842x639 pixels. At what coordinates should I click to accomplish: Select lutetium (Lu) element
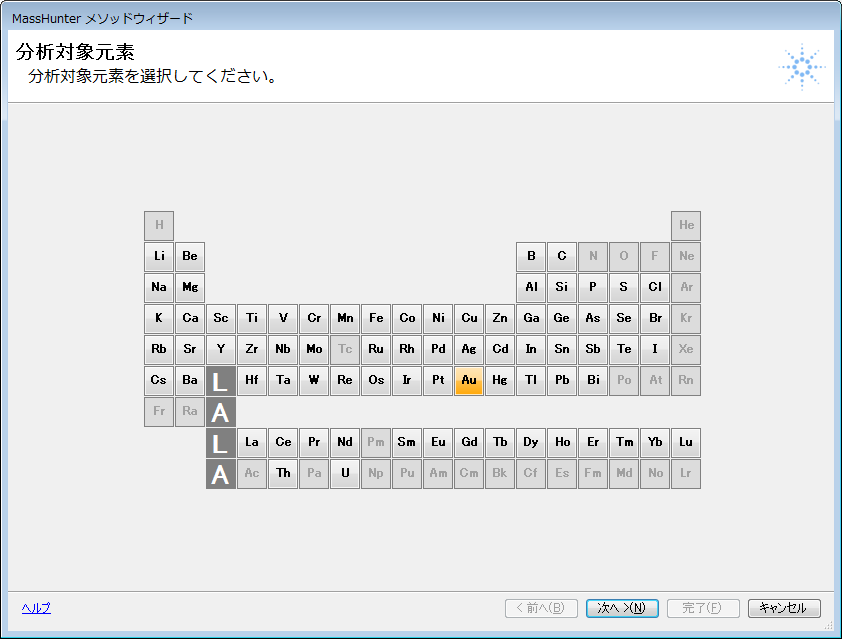click(686, 443)
